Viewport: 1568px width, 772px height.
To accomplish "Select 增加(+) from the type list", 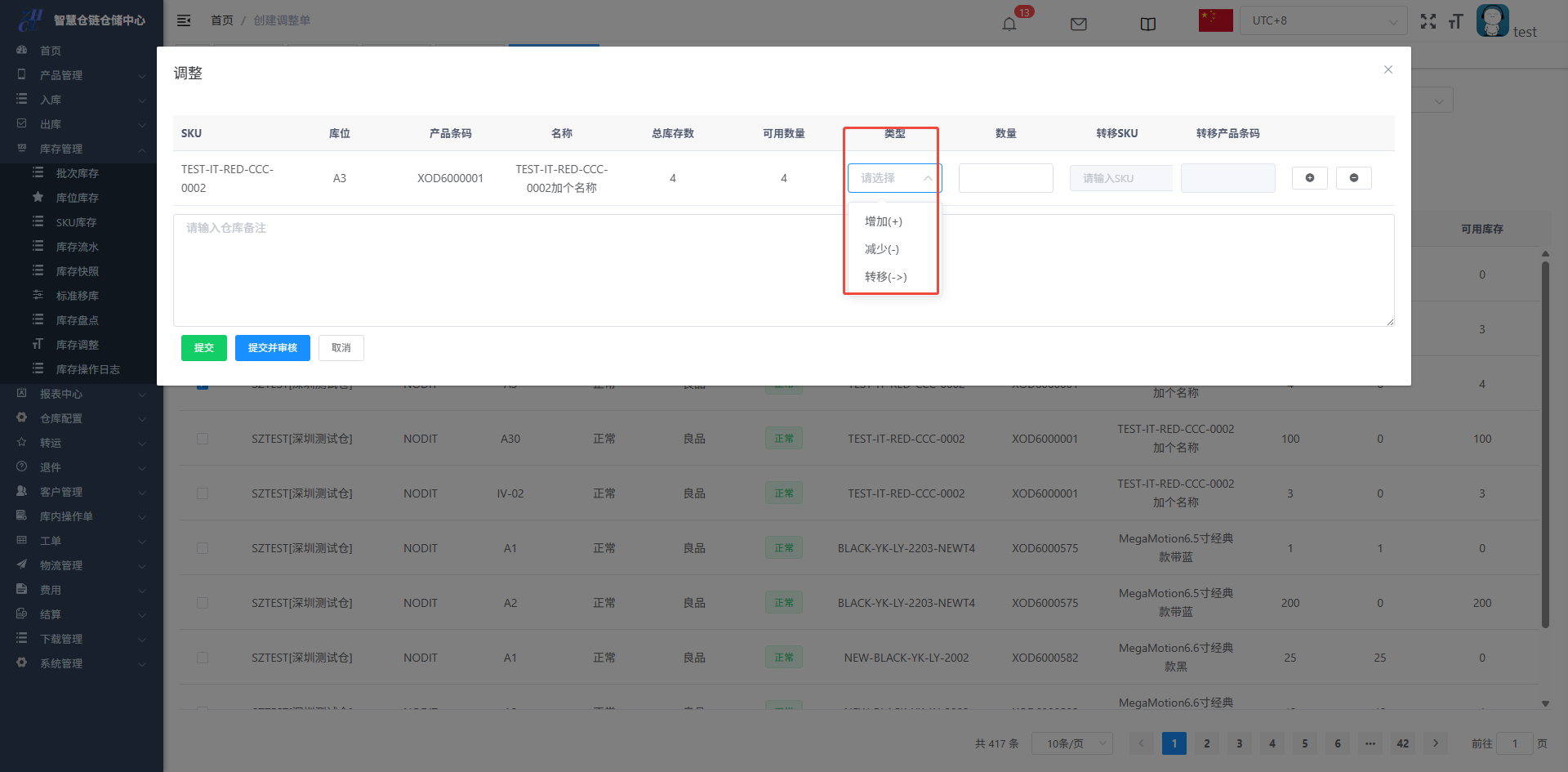I will [884, 221].
